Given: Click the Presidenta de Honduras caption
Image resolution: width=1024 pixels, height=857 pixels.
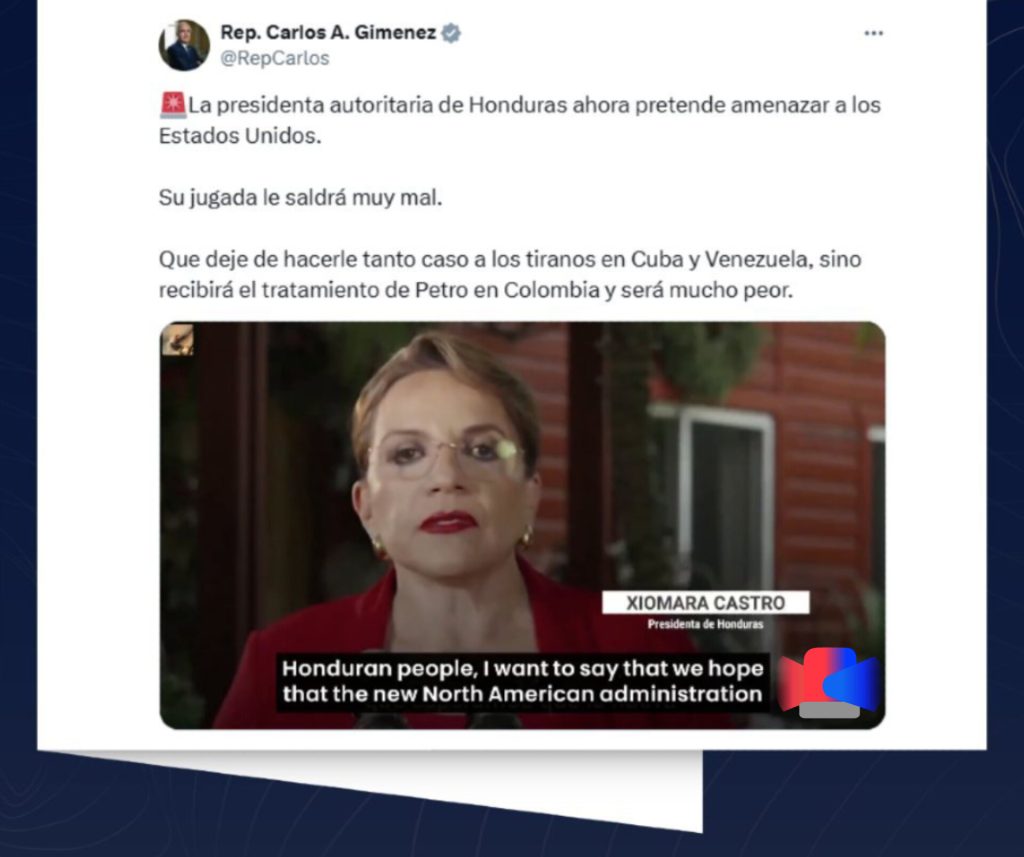Looking at the screenshot, I should [x=705, y=624].
